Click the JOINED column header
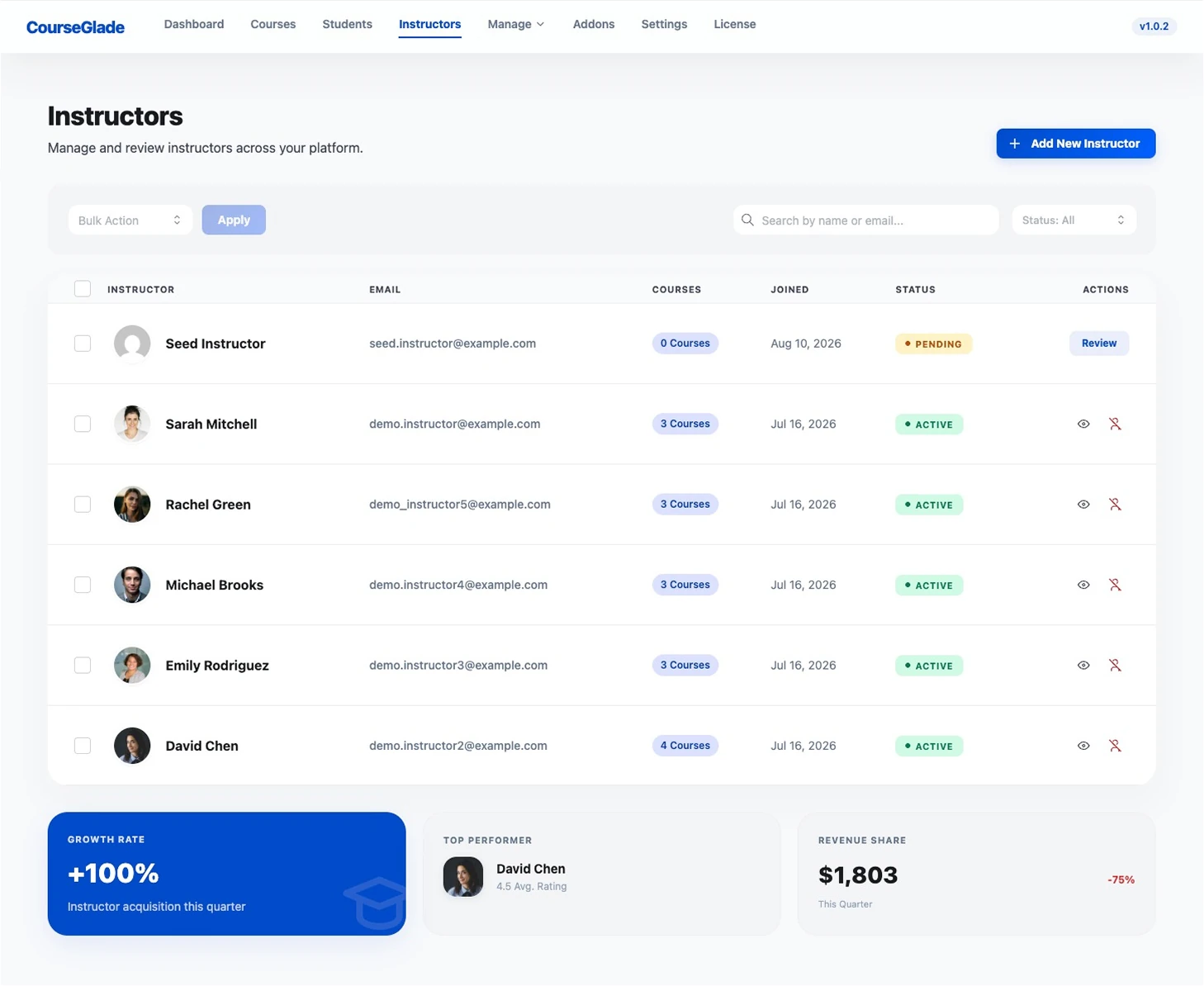This screenshot has height=986, width=1204. click(789, 290)
